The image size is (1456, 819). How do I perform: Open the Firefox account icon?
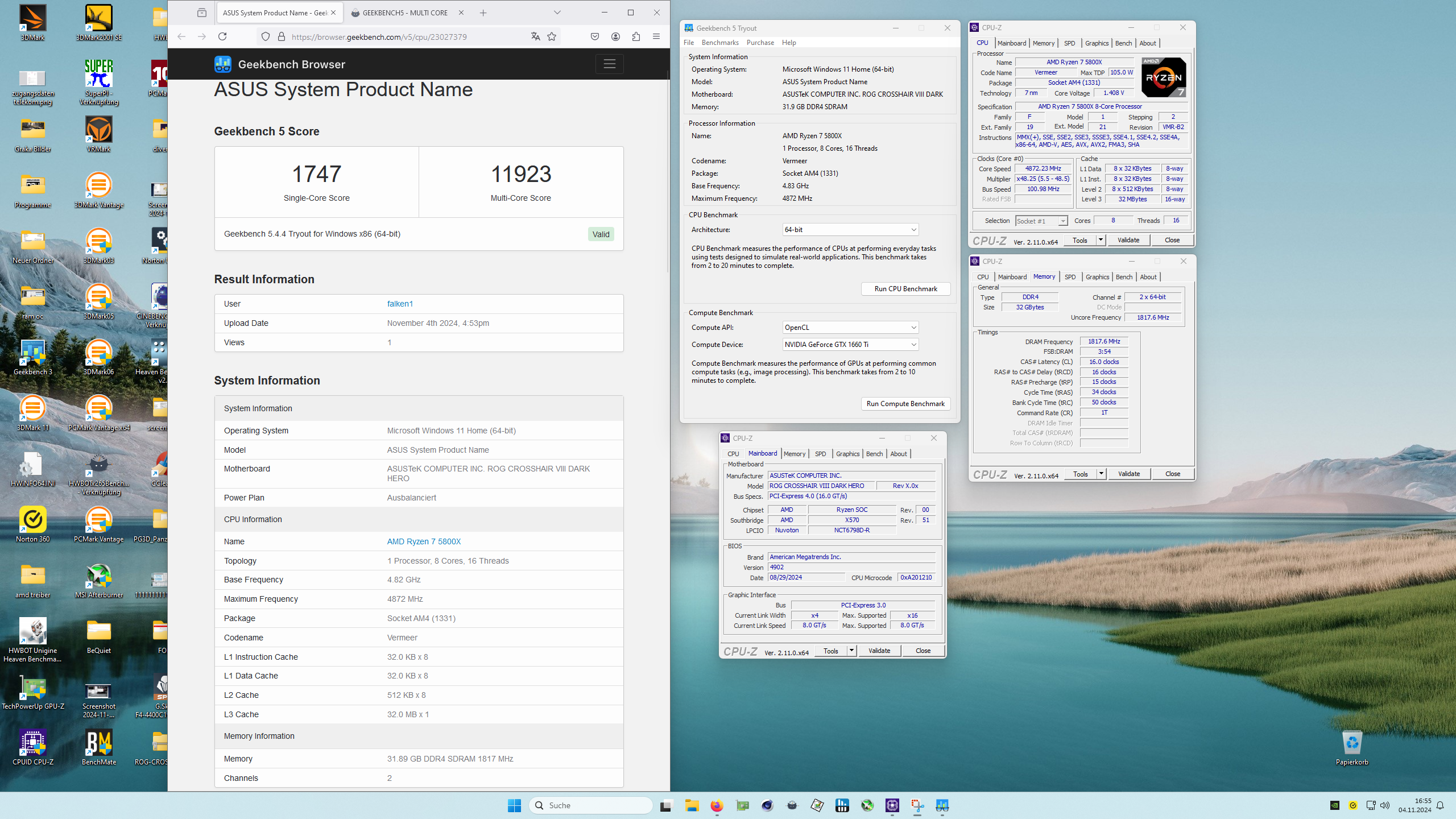tap(615, 36)
